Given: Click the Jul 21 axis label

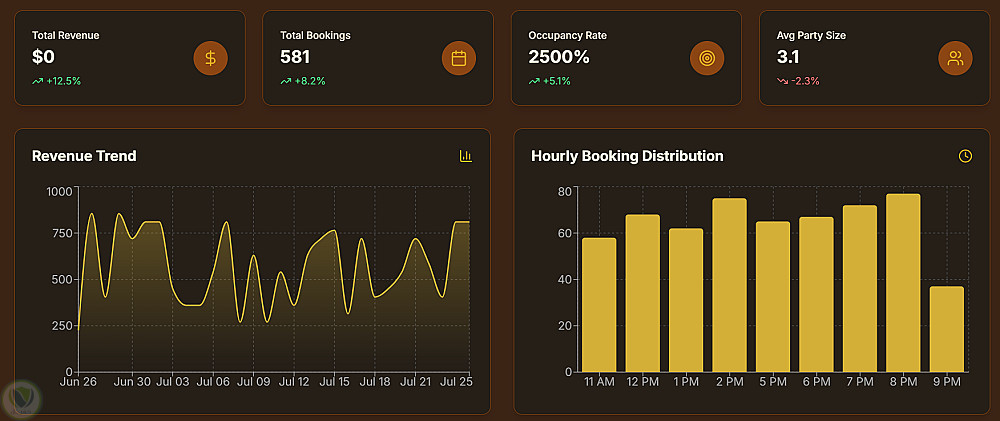Looking at the screenshot, I should [x=415, y=382].
